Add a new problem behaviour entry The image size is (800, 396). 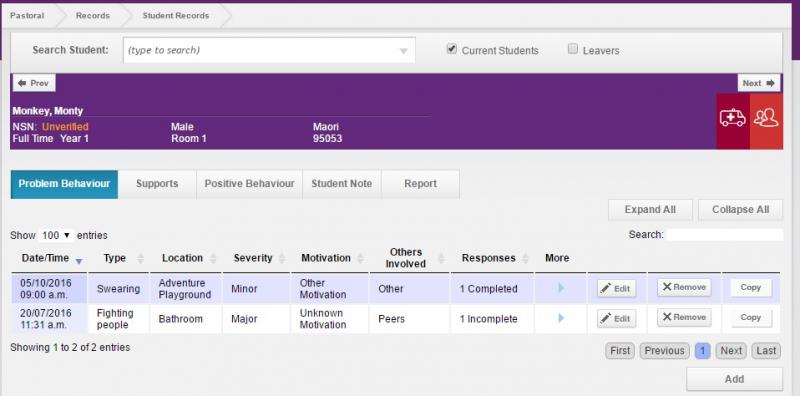click(x=735, y=379)
